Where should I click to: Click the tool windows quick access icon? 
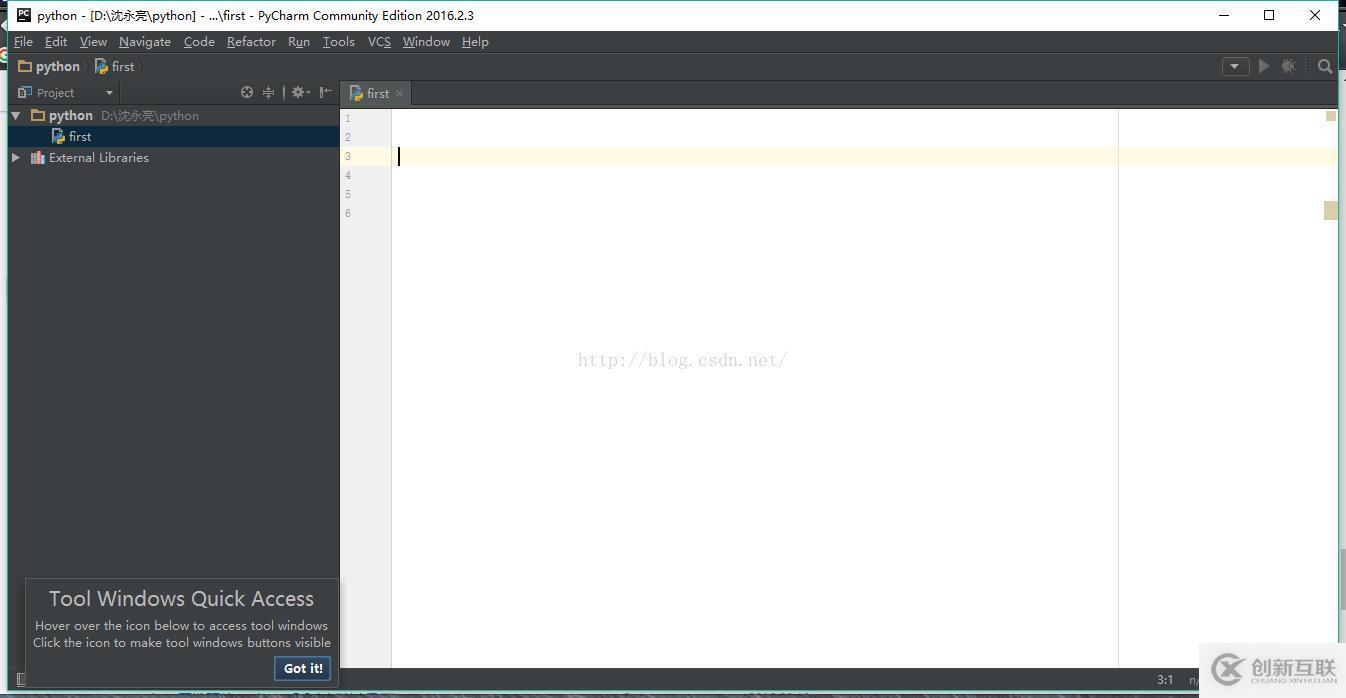[21, 680]
